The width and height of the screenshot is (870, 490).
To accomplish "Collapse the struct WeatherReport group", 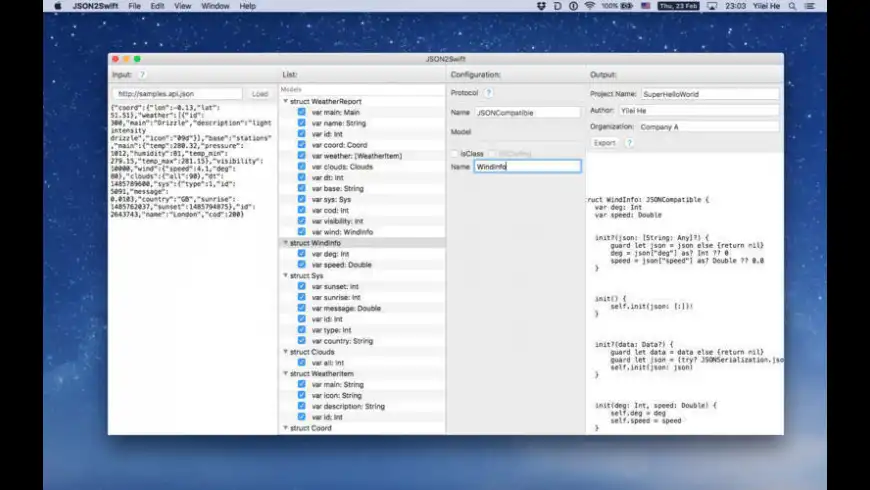I will [x=284, y=101].
